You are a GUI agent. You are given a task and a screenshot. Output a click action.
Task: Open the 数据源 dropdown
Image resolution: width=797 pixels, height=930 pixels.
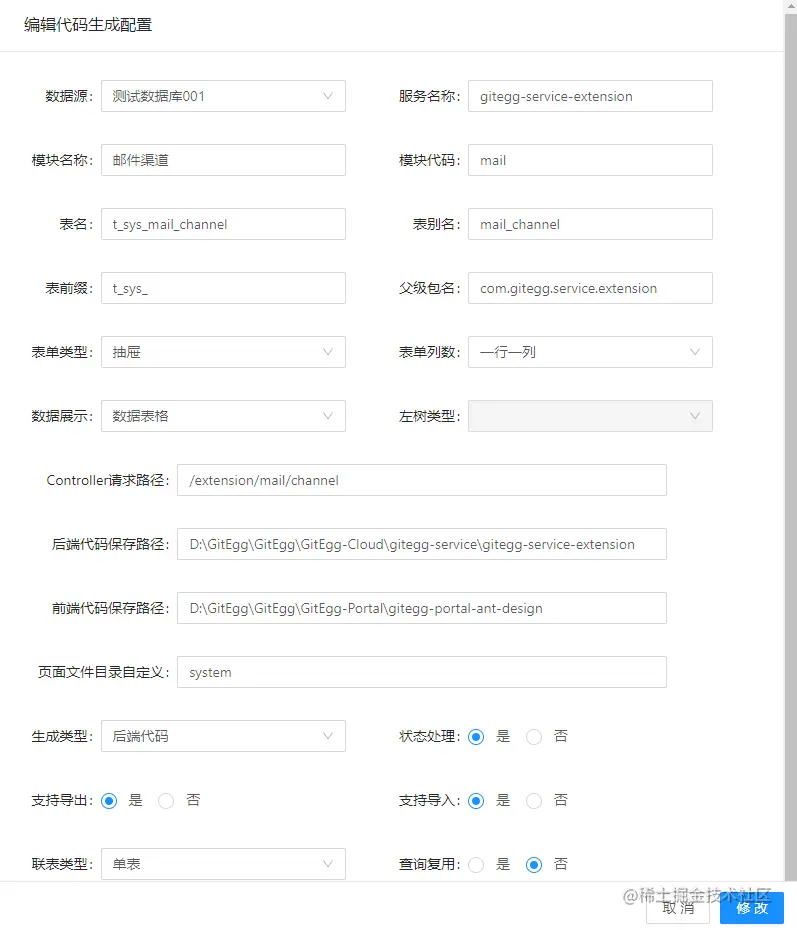223,96
